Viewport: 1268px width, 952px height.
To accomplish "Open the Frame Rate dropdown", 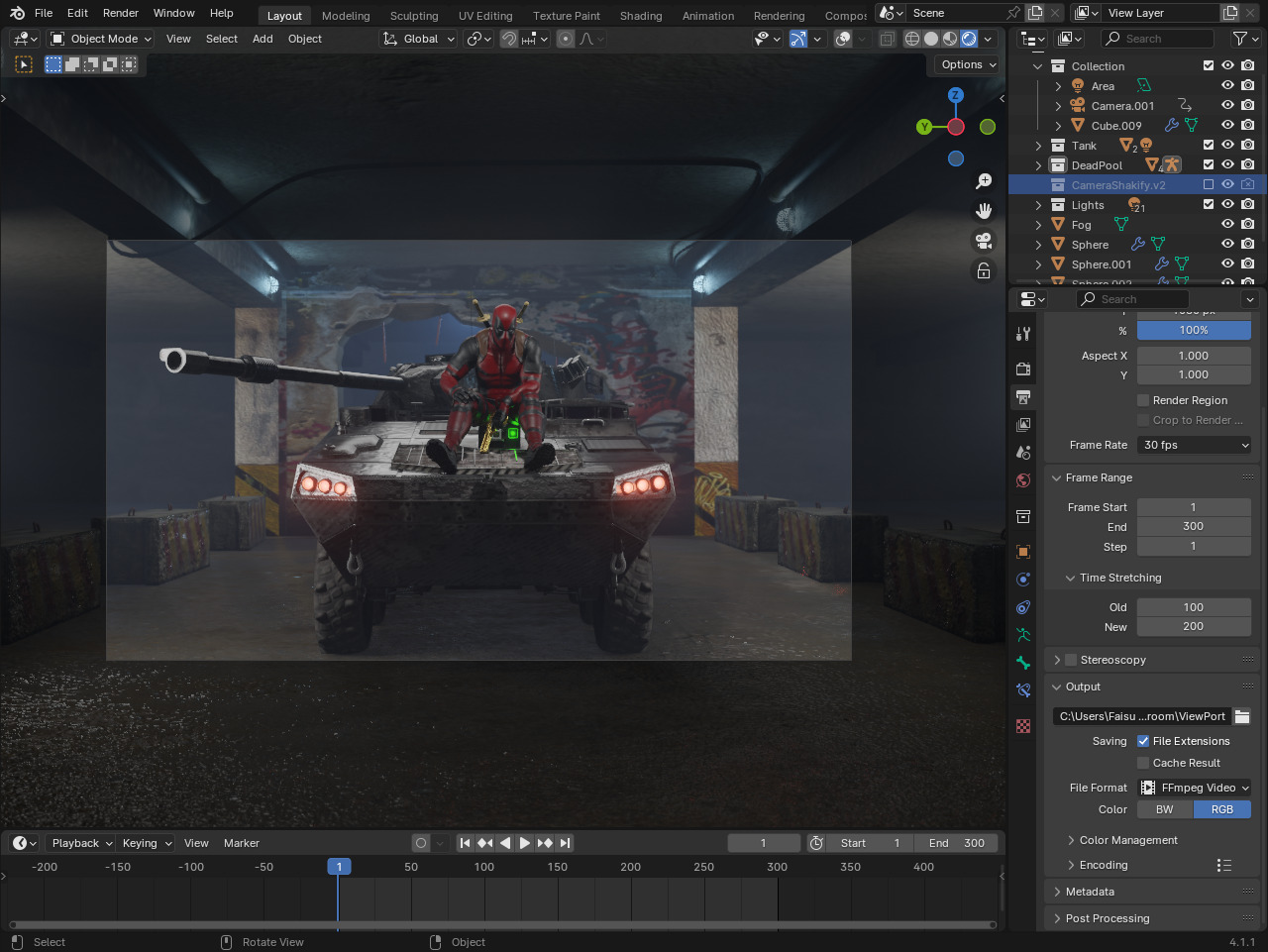I will point(1194,445).
